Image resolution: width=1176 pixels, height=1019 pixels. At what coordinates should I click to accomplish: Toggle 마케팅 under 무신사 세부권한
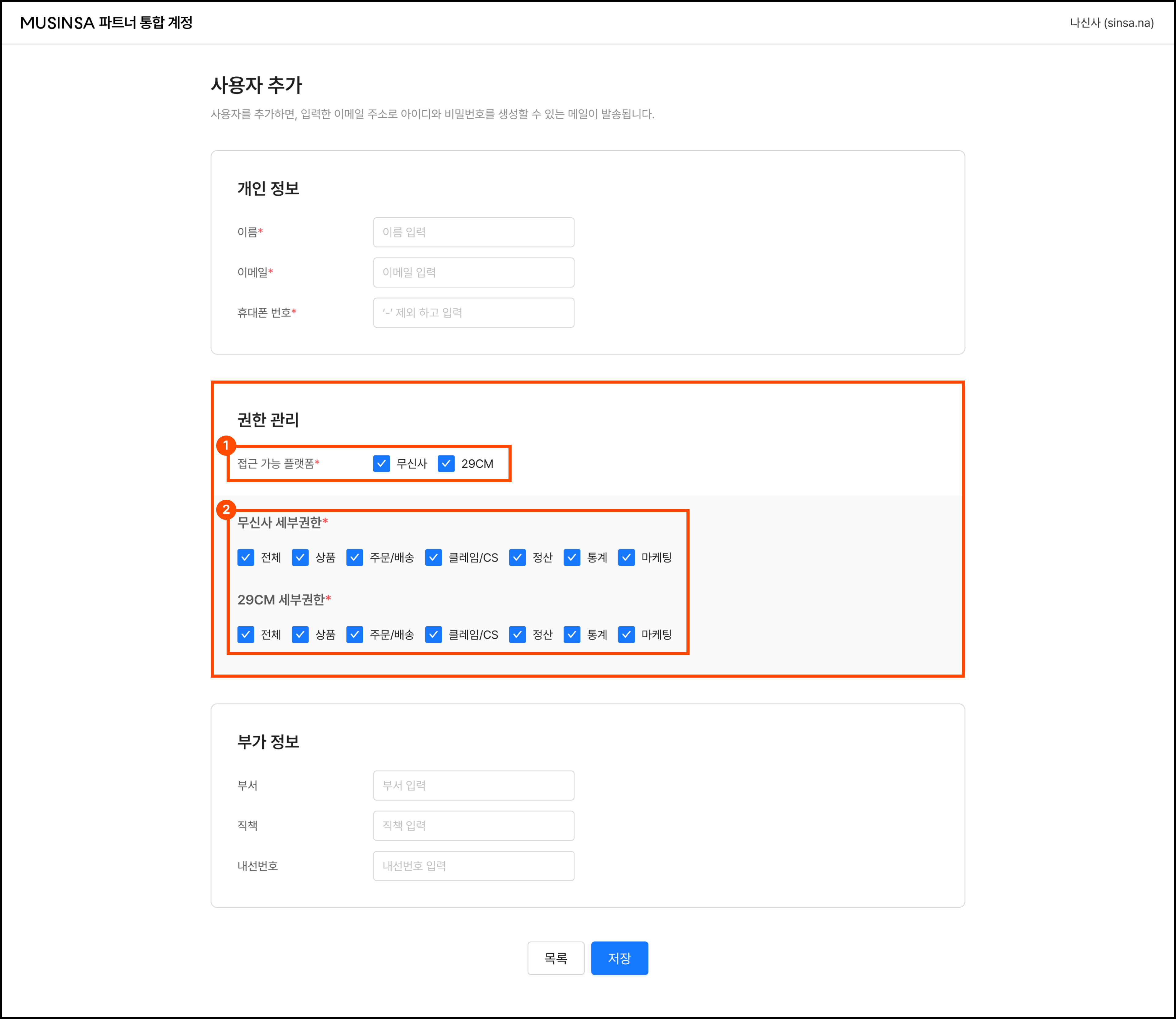coord(627,557)
